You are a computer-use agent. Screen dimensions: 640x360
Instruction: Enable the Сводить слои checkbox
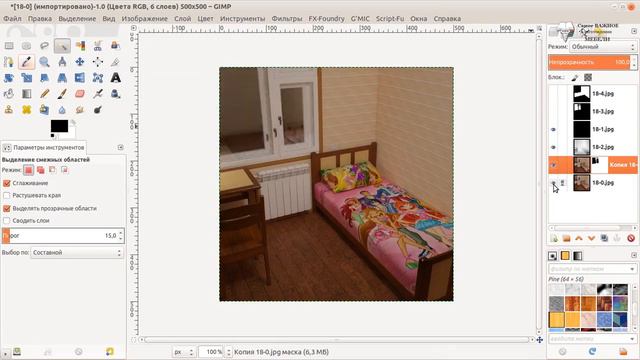tap(7, 220)
